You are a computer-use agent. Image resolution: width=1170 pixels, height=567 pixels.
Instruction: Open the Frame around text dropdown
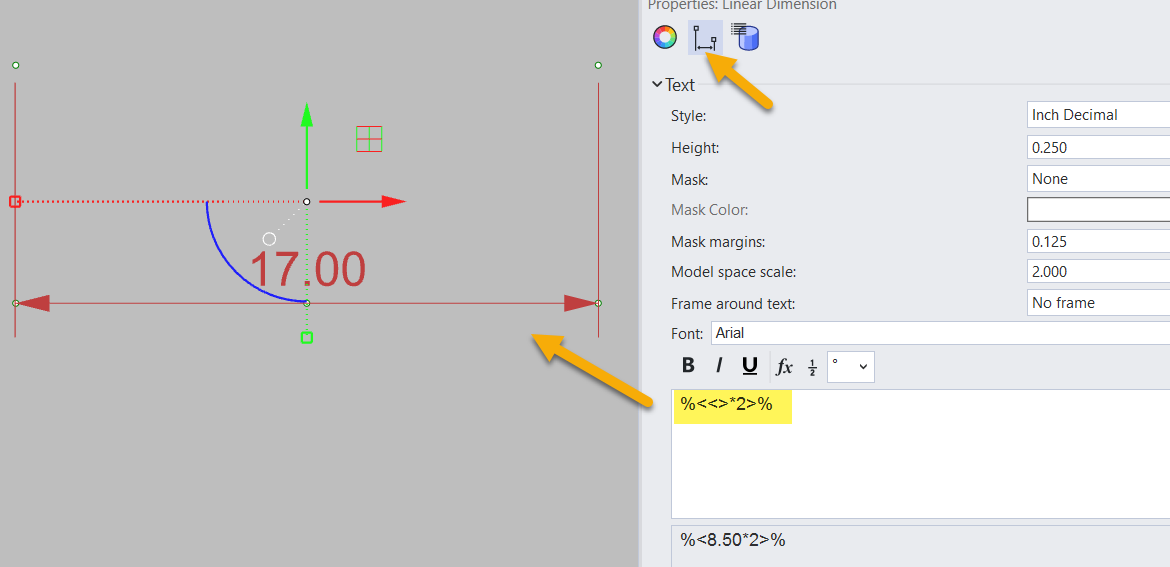tap(1098, 303)
